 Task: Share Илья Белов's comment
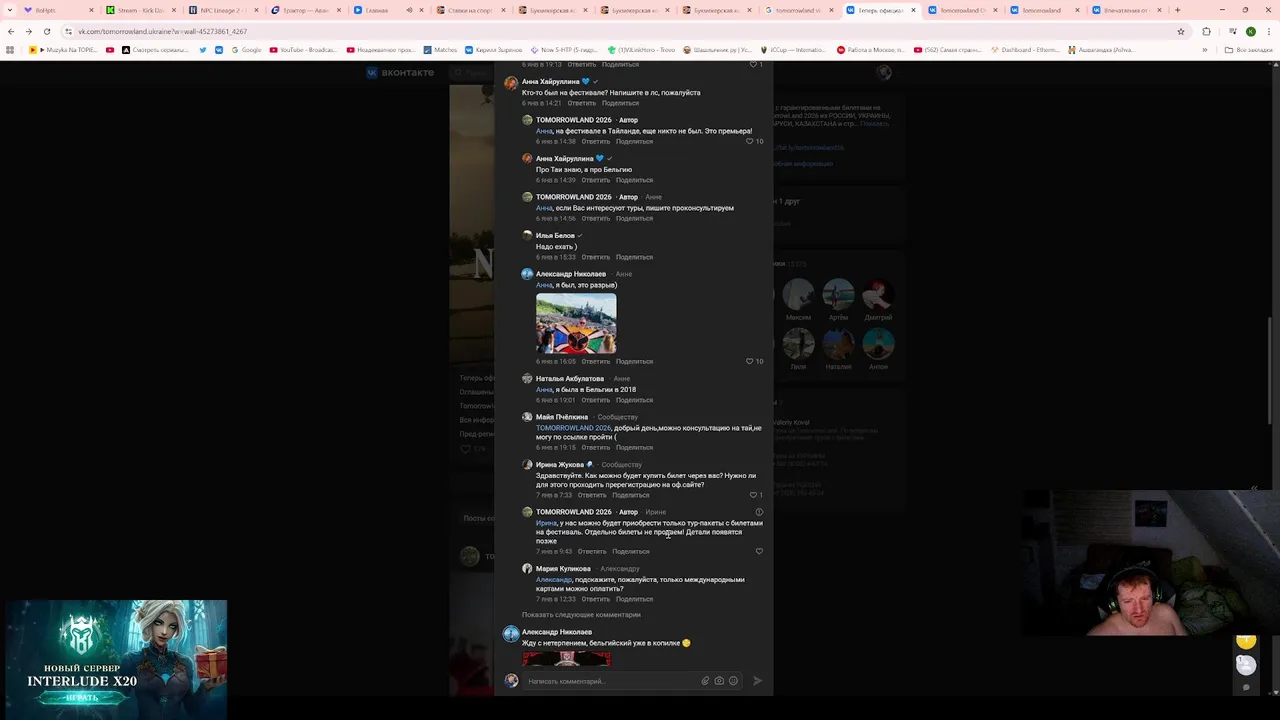(634, 257)
